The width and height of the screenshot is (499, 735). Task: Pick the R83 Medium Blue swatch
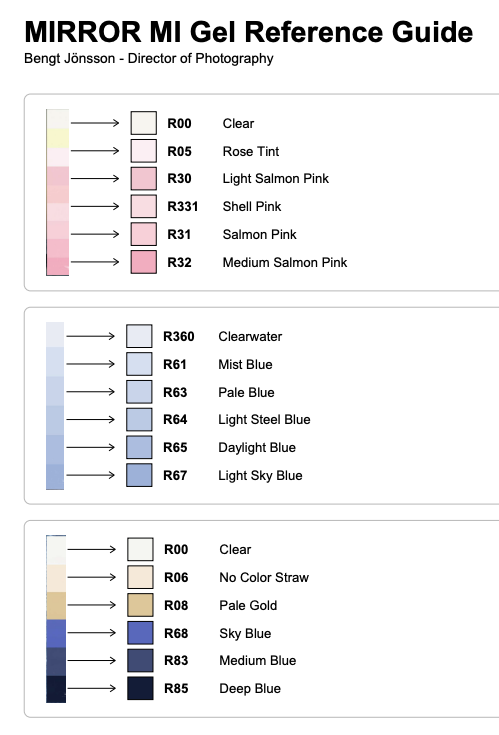140,660
